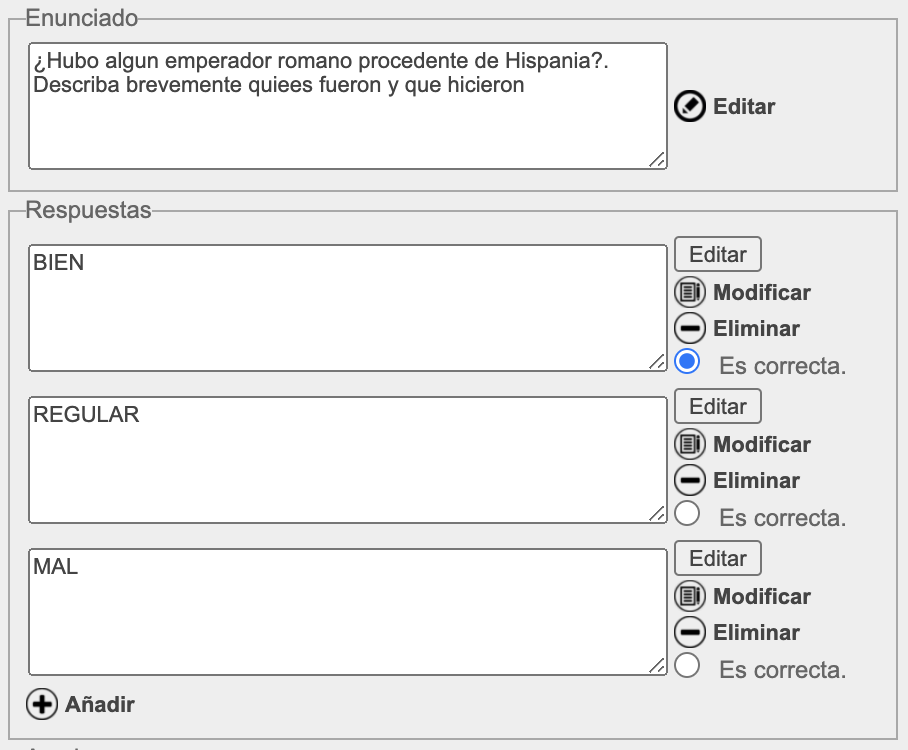Focus the BIEN answer text box

coord(347,308)
